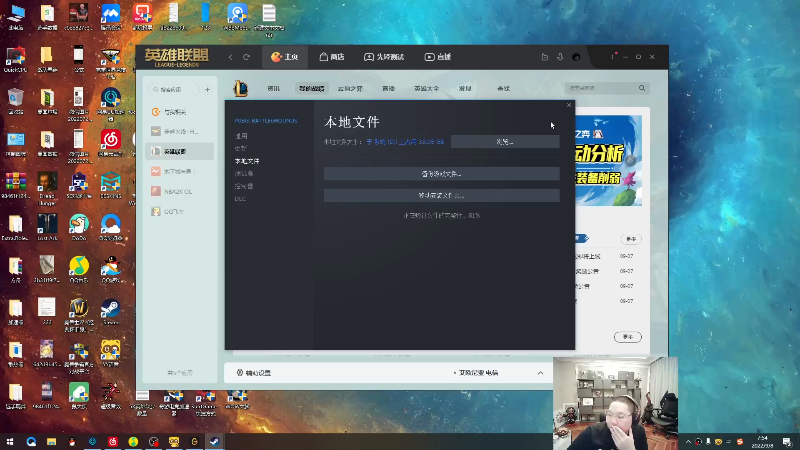800x450 pixels.
Task: Open the Dread Hunger desktop shortcut
Action: click(x=47, y=189)
